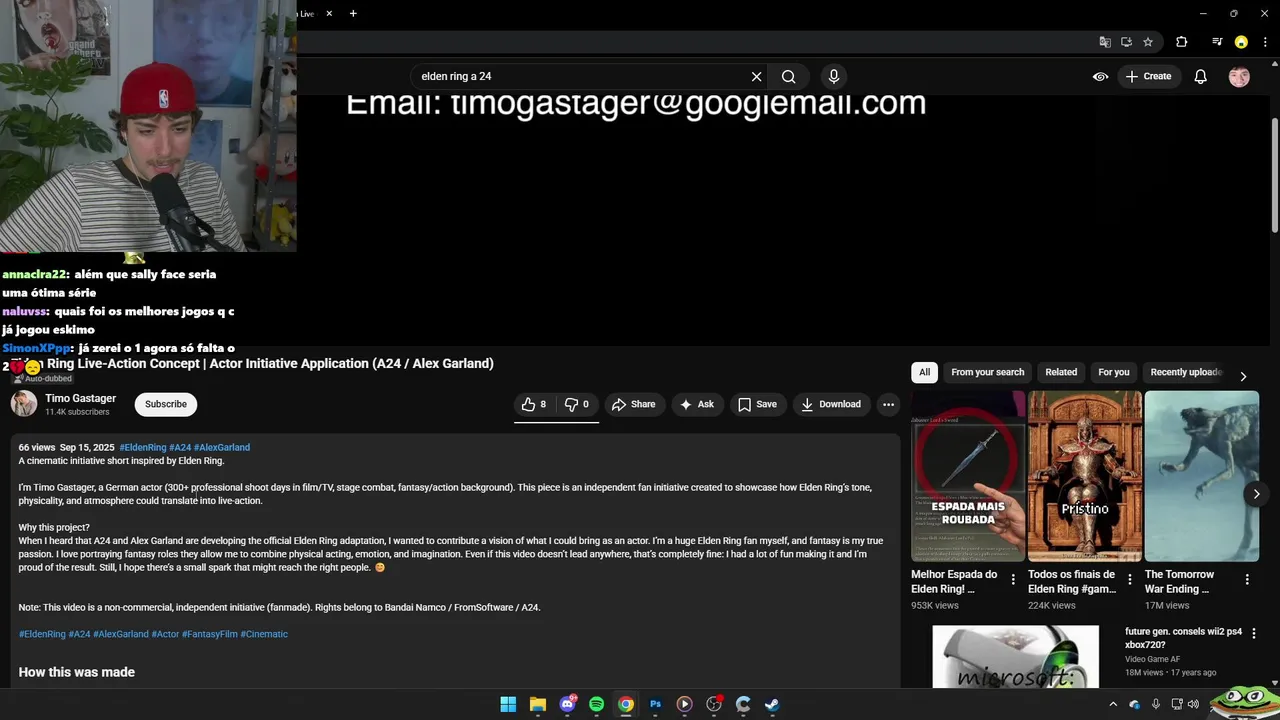Bookmark this page with star icon
Image resolution: width=1280 pixels, height=720 pixels.
pyautogui.click(x=1148, y=42)
